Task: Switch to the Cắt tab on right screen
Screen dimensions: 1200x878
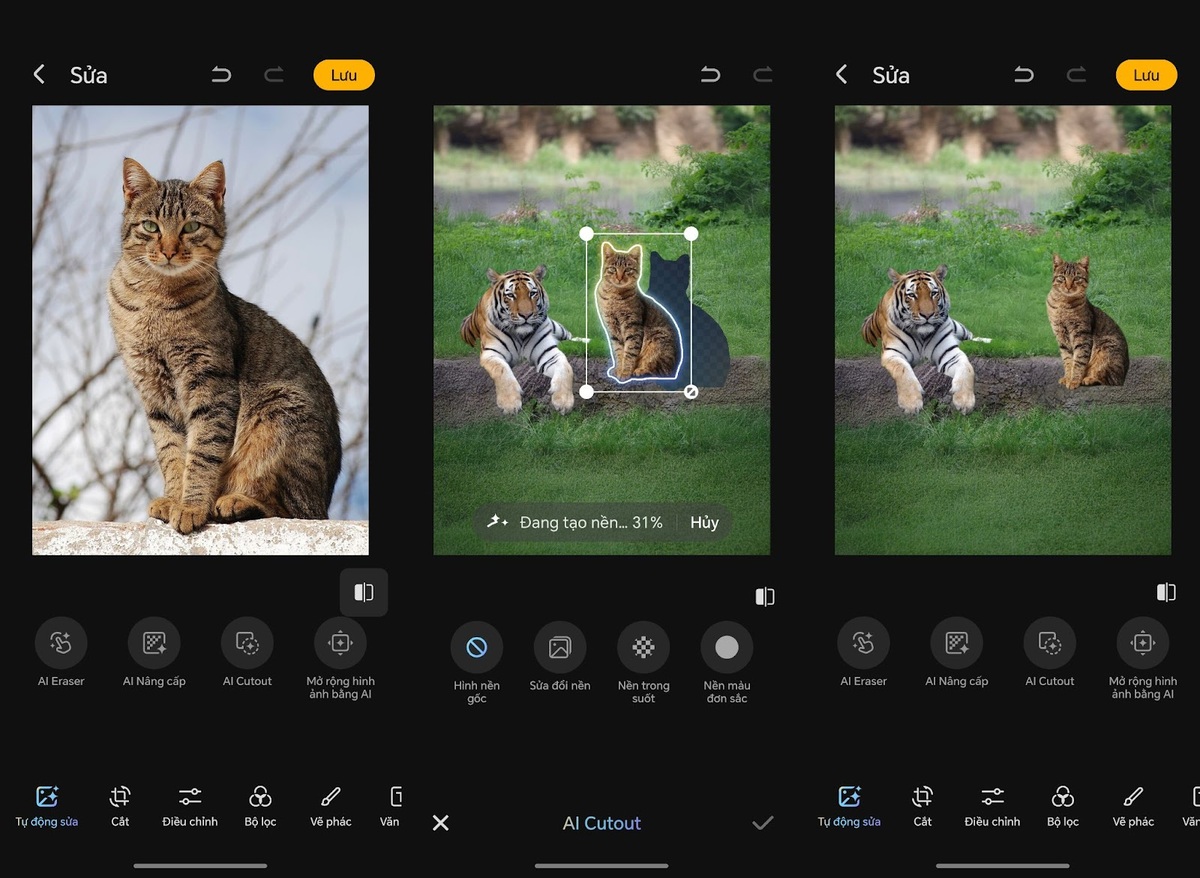Action: pyautogui.click(x=923, y=807)
